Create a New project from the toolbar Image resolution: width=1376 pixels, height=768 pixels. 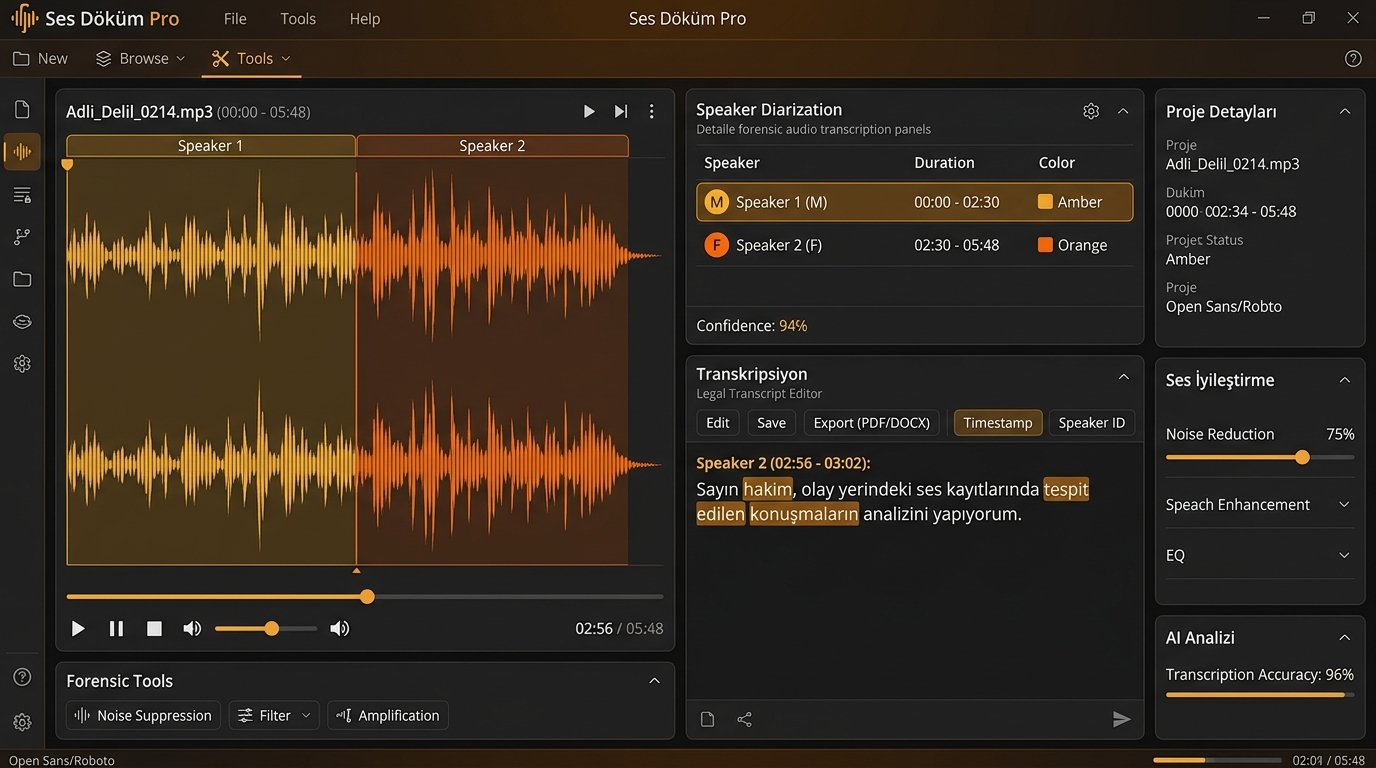(x=40, y=59)
